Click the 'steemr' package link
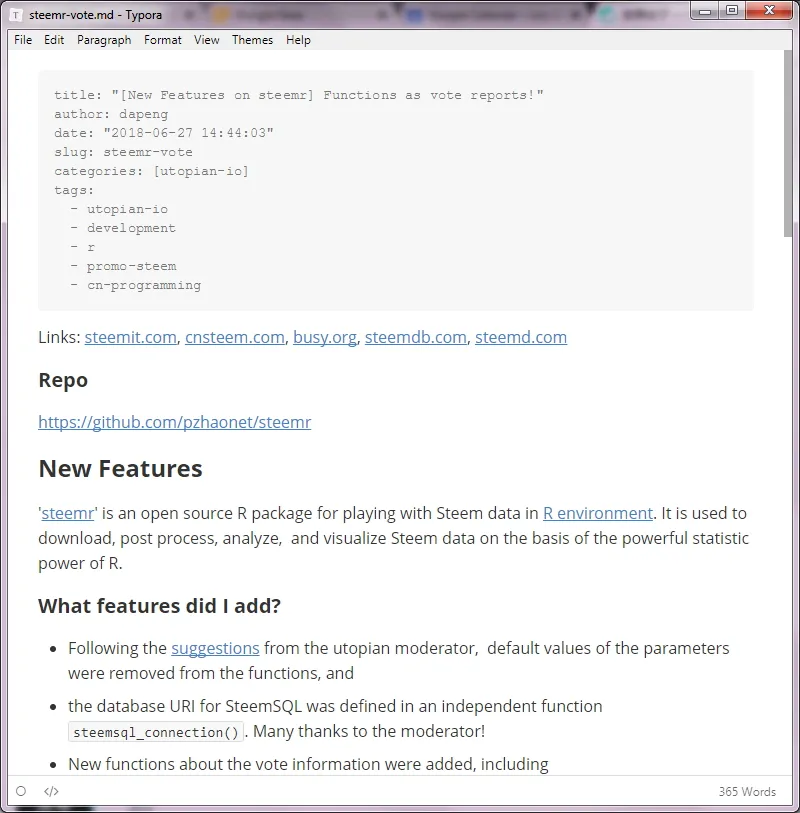The width and height of the screenshot is (800, 813). click(x=68, y=513)
